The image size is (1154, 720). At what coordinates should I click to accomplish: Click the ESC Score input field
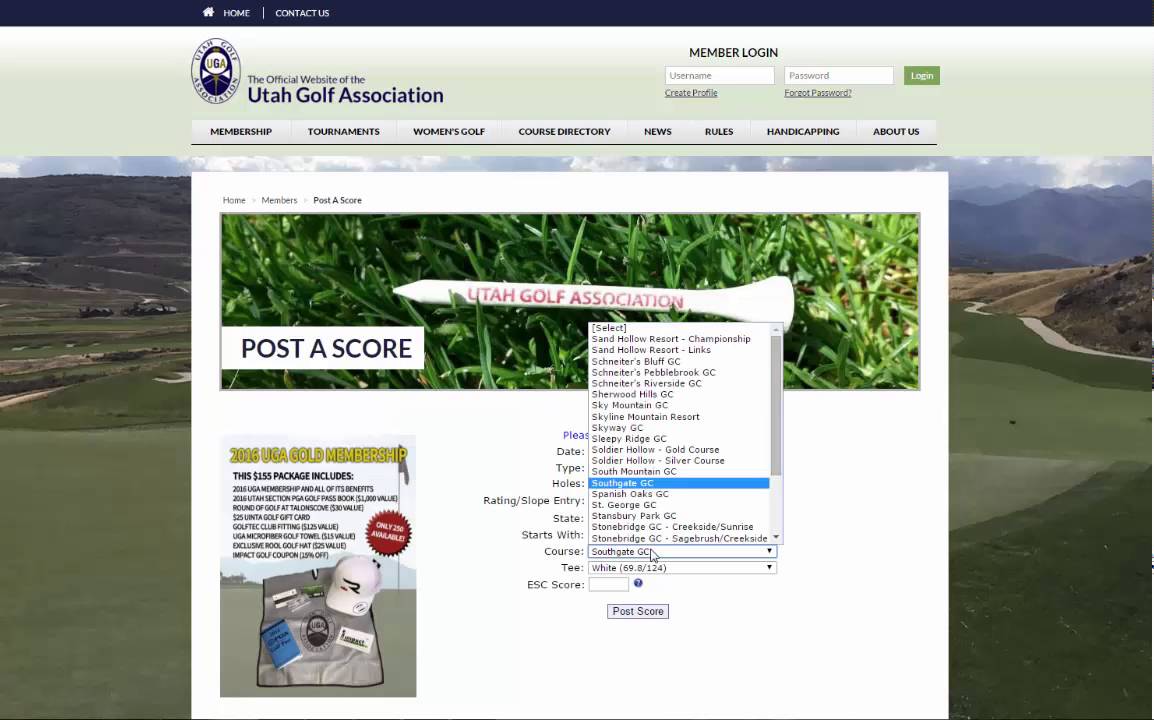pyautogui.click(x=609, y=585)
